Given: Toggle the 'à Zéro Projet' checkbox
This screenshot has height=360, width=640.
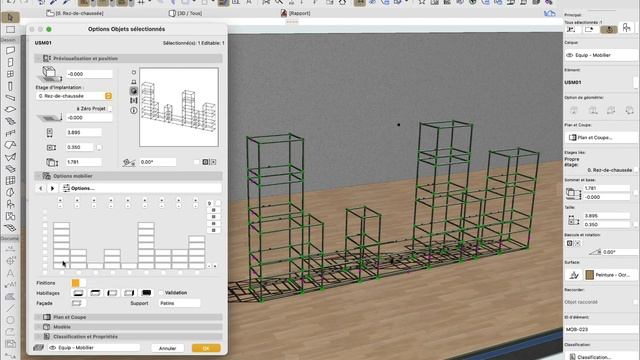Looking at the screenshot, I should tap(109, 109).
